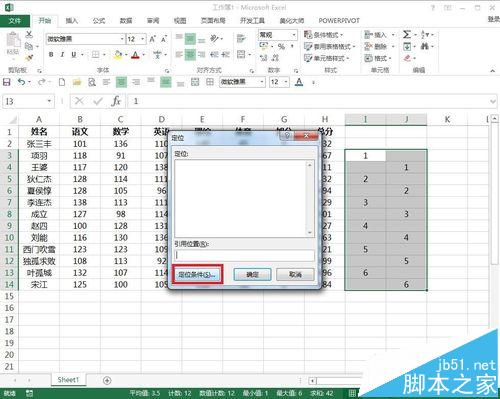Open the File tab
Image resolution: width=500 pixels, height=399 pixels.
pyautogui.click(x=15, y=21)
